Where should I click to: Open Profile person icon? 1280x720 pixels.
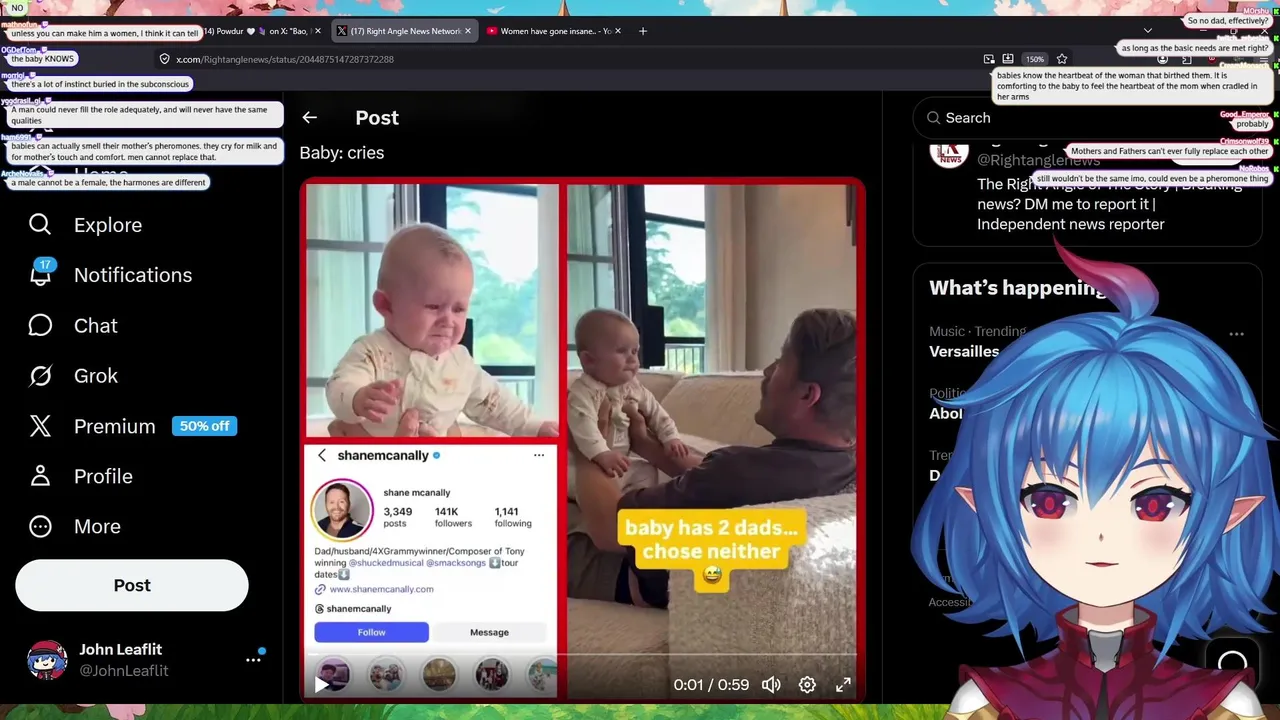point(40,476)
